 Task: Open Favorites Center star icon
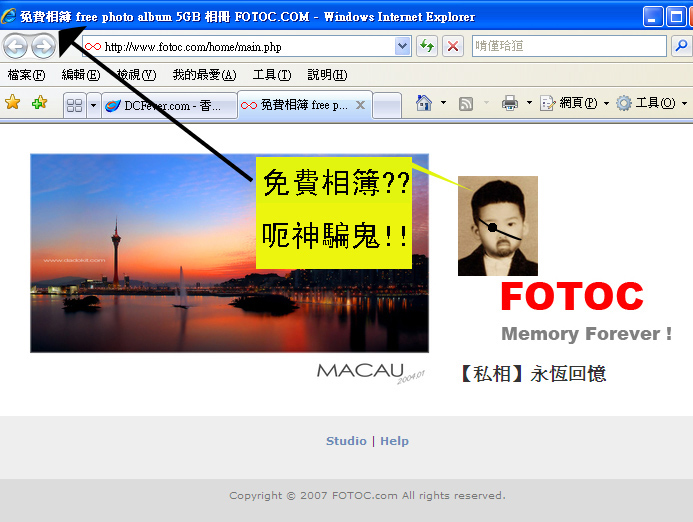tap(13, 103)
